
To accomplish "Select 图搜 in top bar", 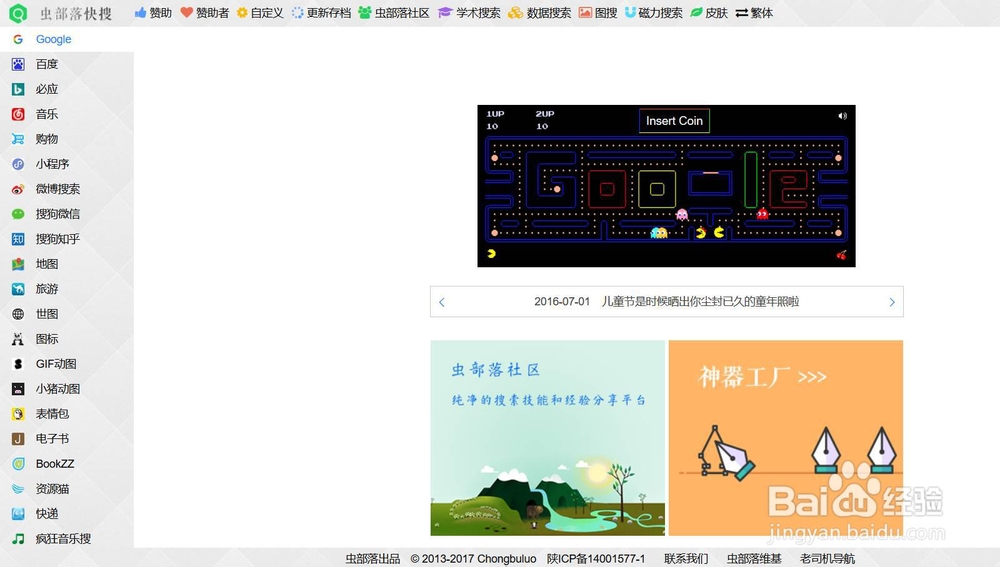I will tap(598, 13).
